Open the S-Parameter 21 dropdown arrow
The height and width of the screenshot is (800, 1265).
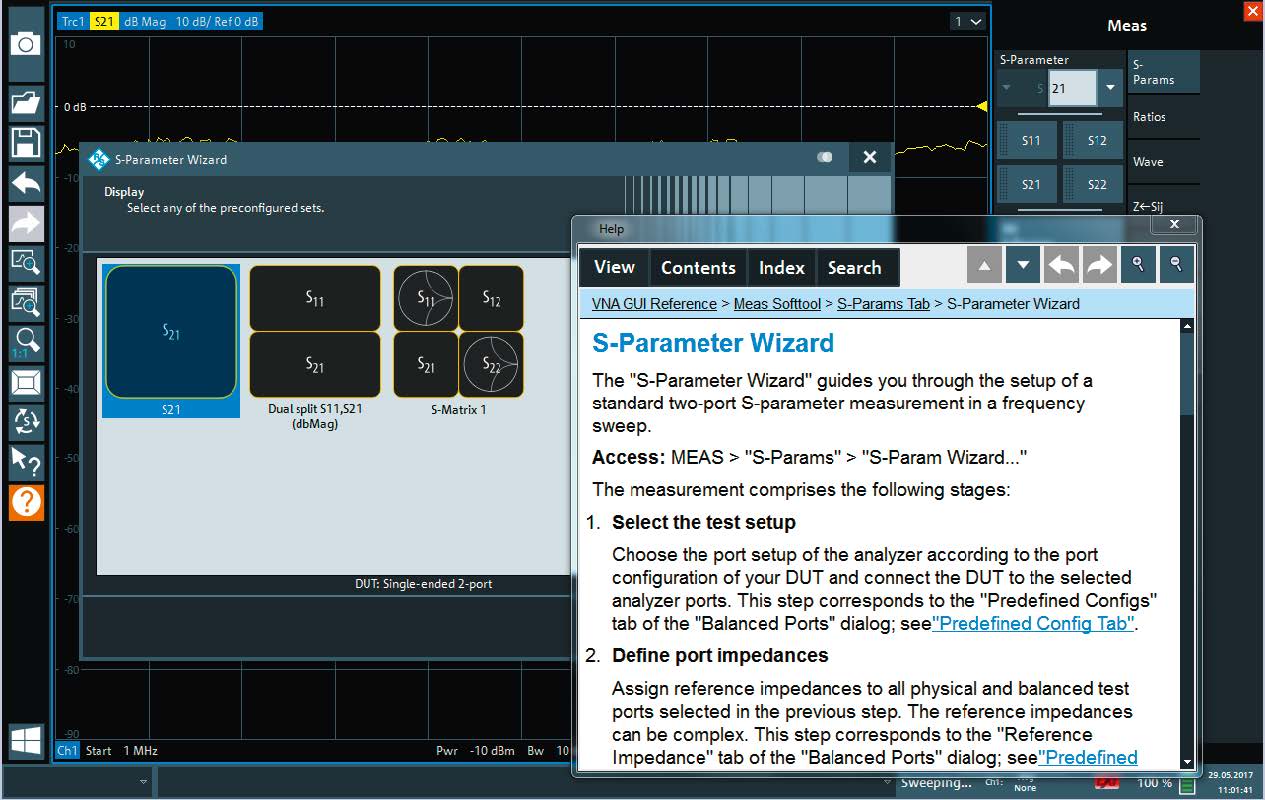coord(1110,88)
